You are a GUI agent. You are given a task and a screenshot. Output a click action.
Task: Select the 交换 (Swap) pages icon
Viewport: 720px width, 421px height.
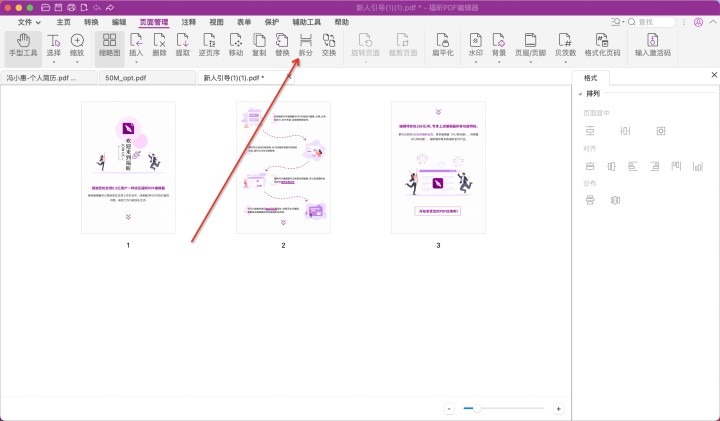click(x=329, y=44)
